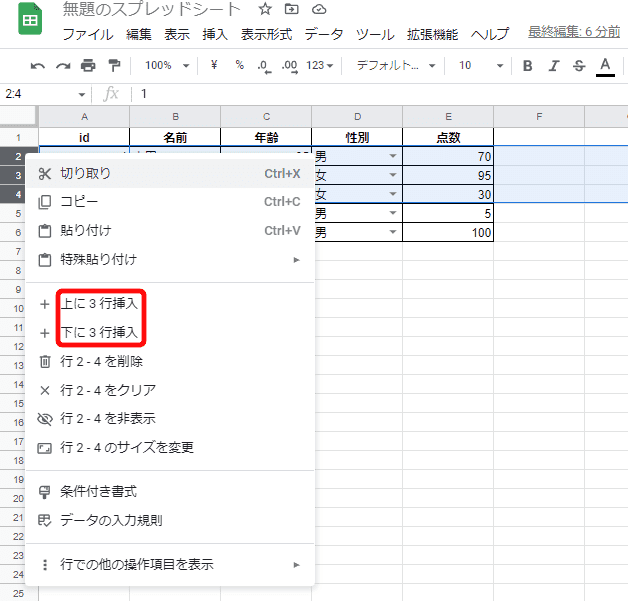Choose 行 2 - 4 を非表示

point(170,419)
